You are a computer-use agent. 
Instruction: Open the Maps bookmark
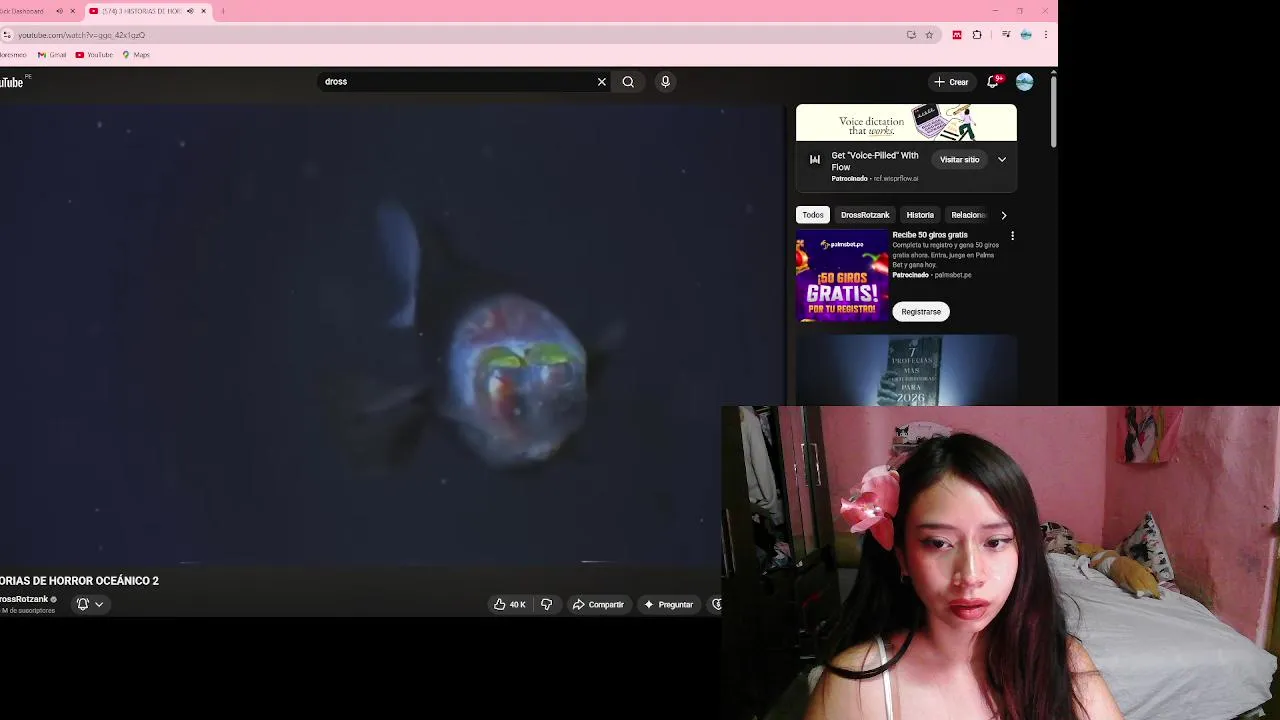(x=136, y=55)
